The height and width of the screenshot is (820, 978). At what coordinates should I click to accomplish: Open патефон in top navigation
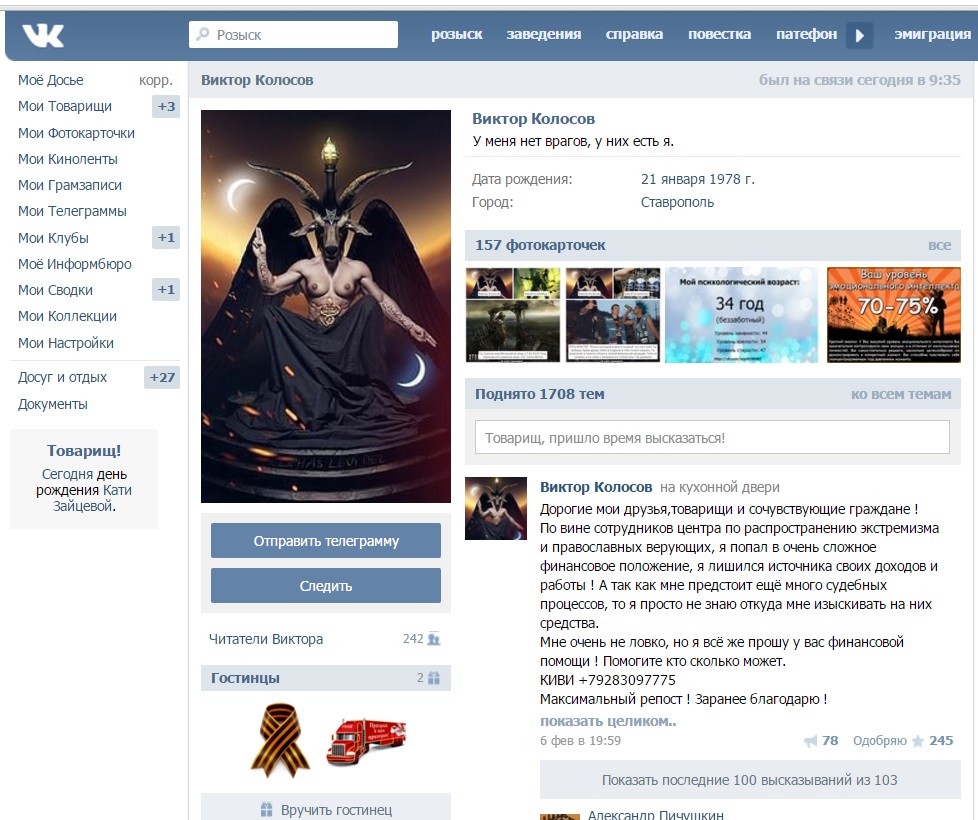(x=806, y=34)
